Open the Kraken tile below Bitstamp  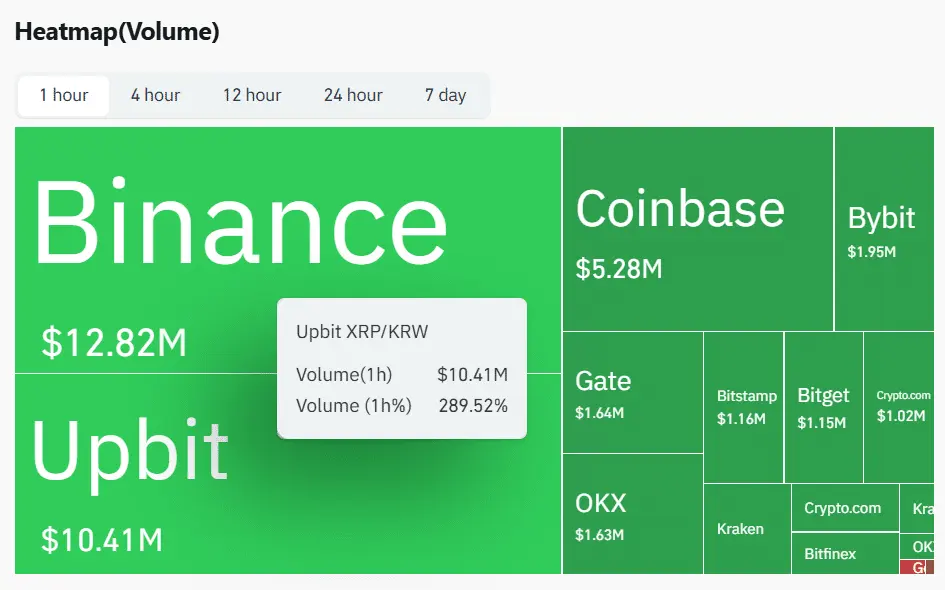[746, 530]
